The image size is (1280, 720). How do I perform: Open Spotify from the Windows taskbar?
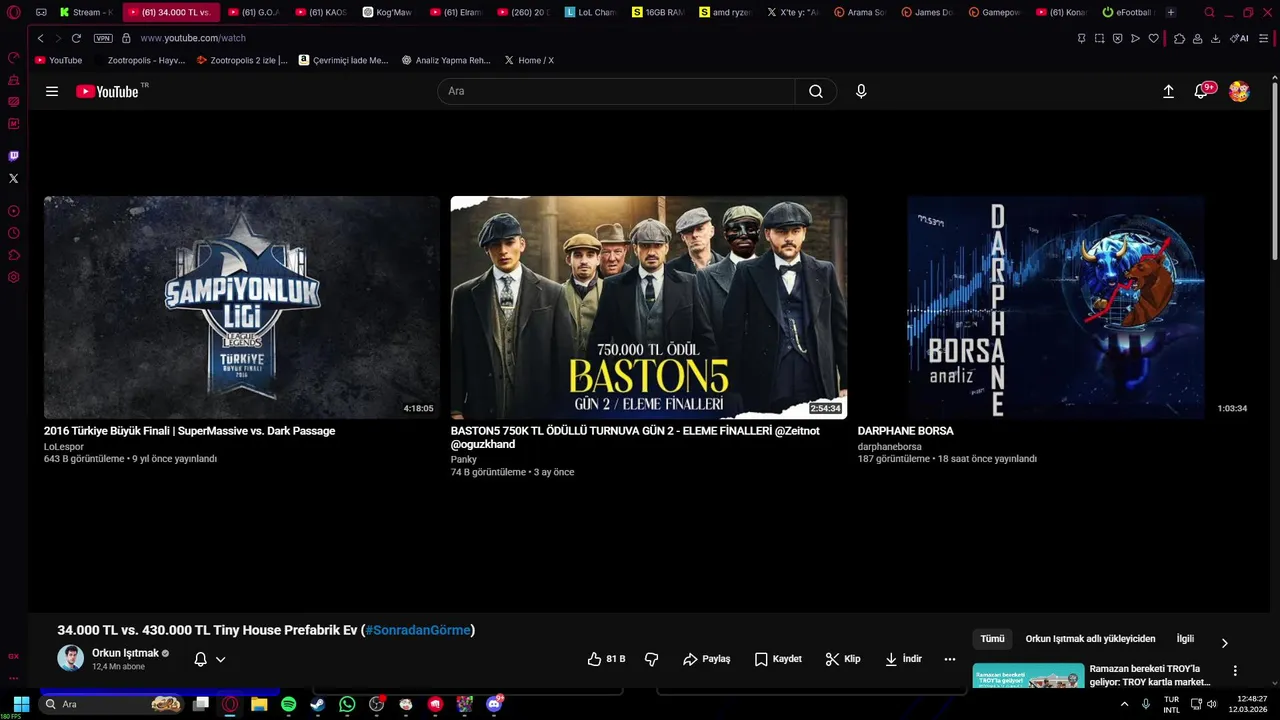[x=288, y=704]
